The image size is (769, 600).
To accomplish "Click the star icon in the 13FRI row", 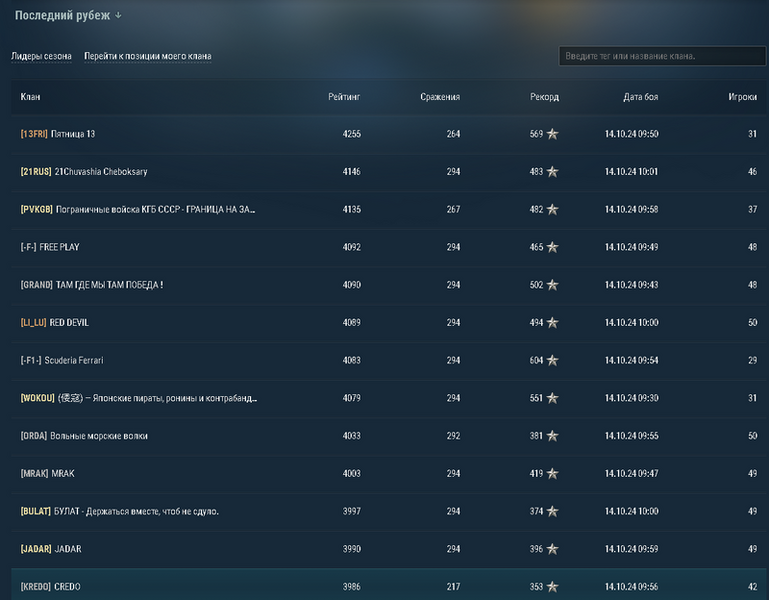I will (552, 134).
